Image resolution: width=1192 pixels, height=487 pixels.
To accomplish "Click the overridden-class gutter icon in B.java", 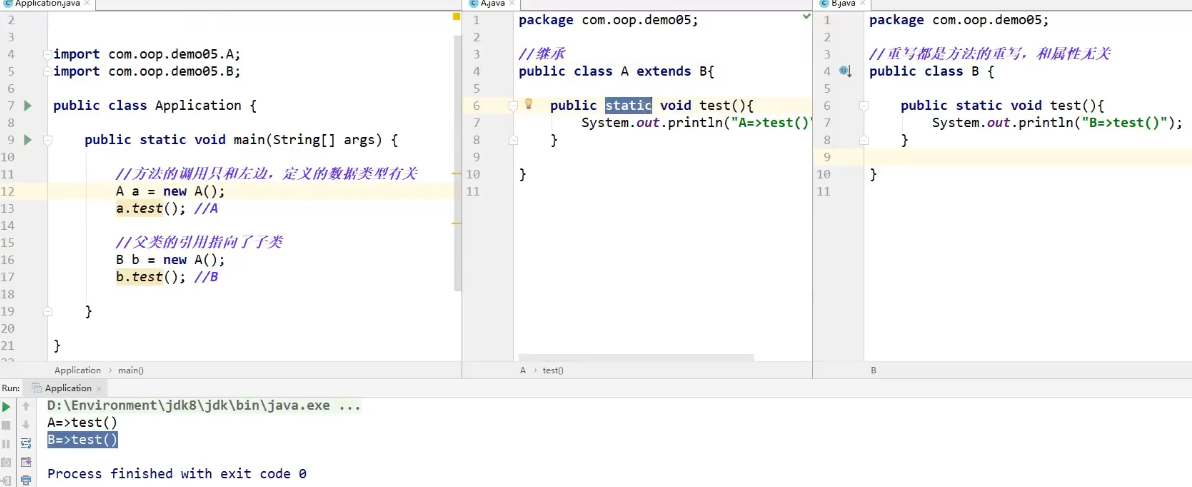I will [x=845, y=71].
